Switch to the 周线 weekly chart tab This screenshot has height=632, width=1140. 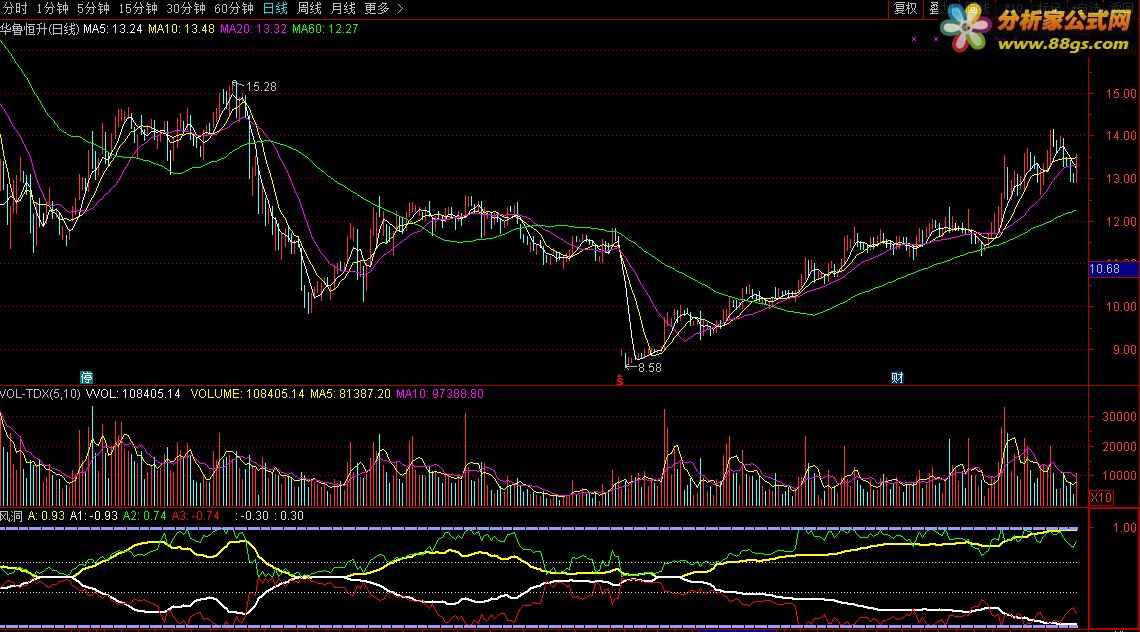point(309,9)
